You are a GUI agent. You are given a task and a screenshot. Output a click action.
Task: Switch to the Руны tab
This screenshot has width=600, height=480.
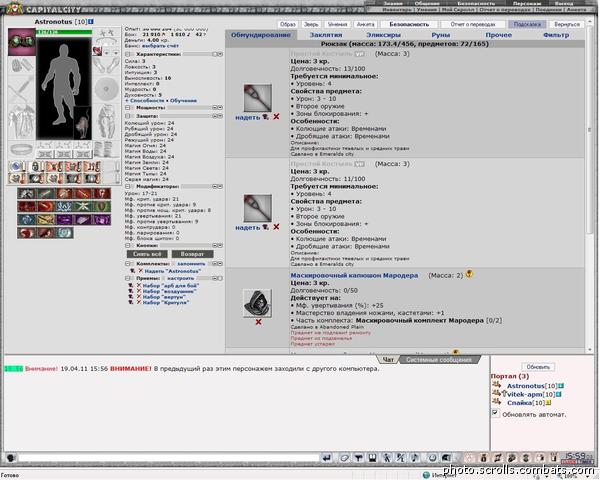(x=441, y=35)
